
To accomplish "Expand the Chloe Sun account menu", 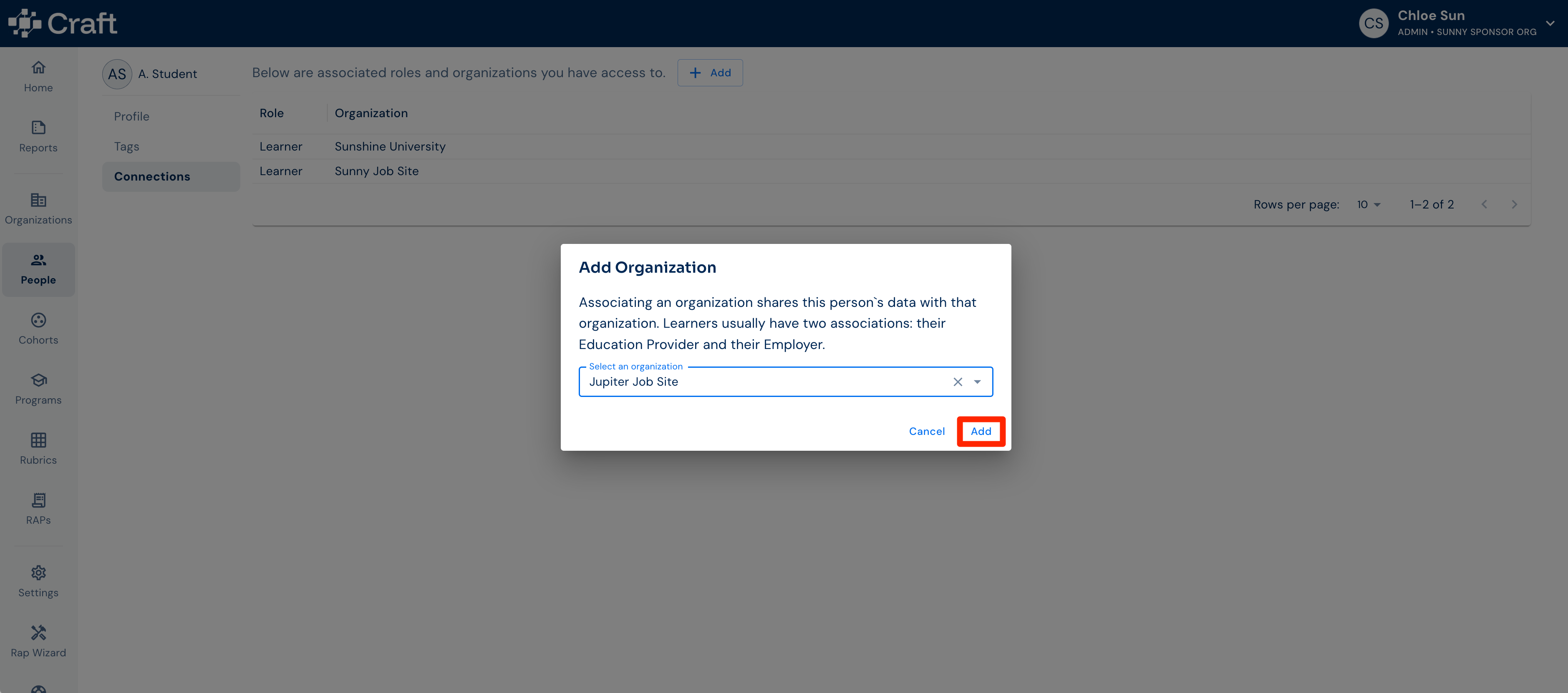I will point(1550,23).
